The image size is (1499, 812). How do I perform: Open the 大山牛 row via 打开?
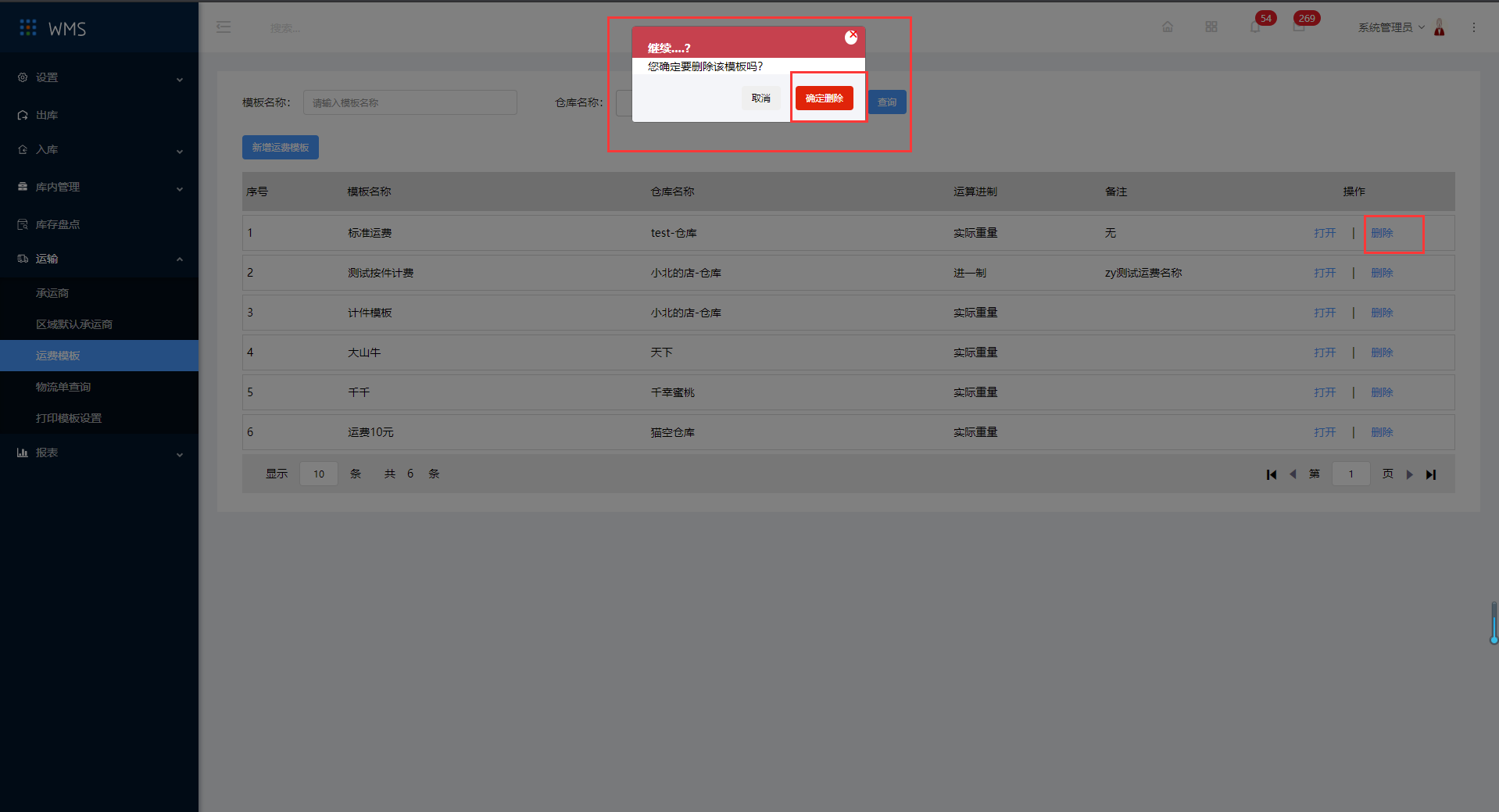(1325, 352)
